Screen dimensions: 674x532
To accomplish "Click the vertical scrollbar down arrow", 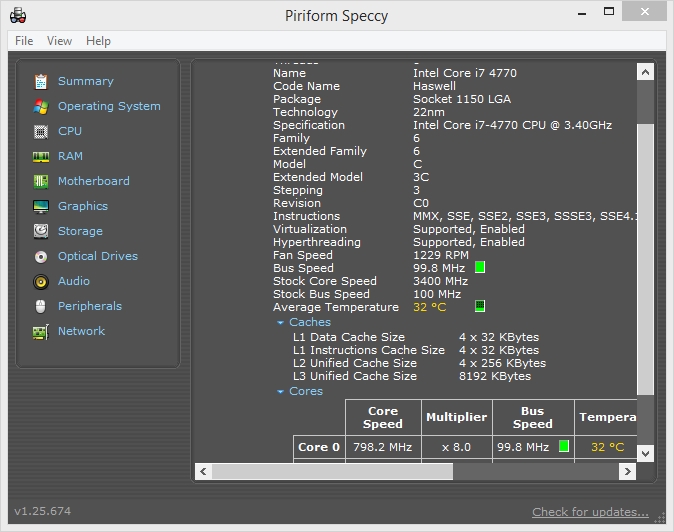I will coord(645,453).
